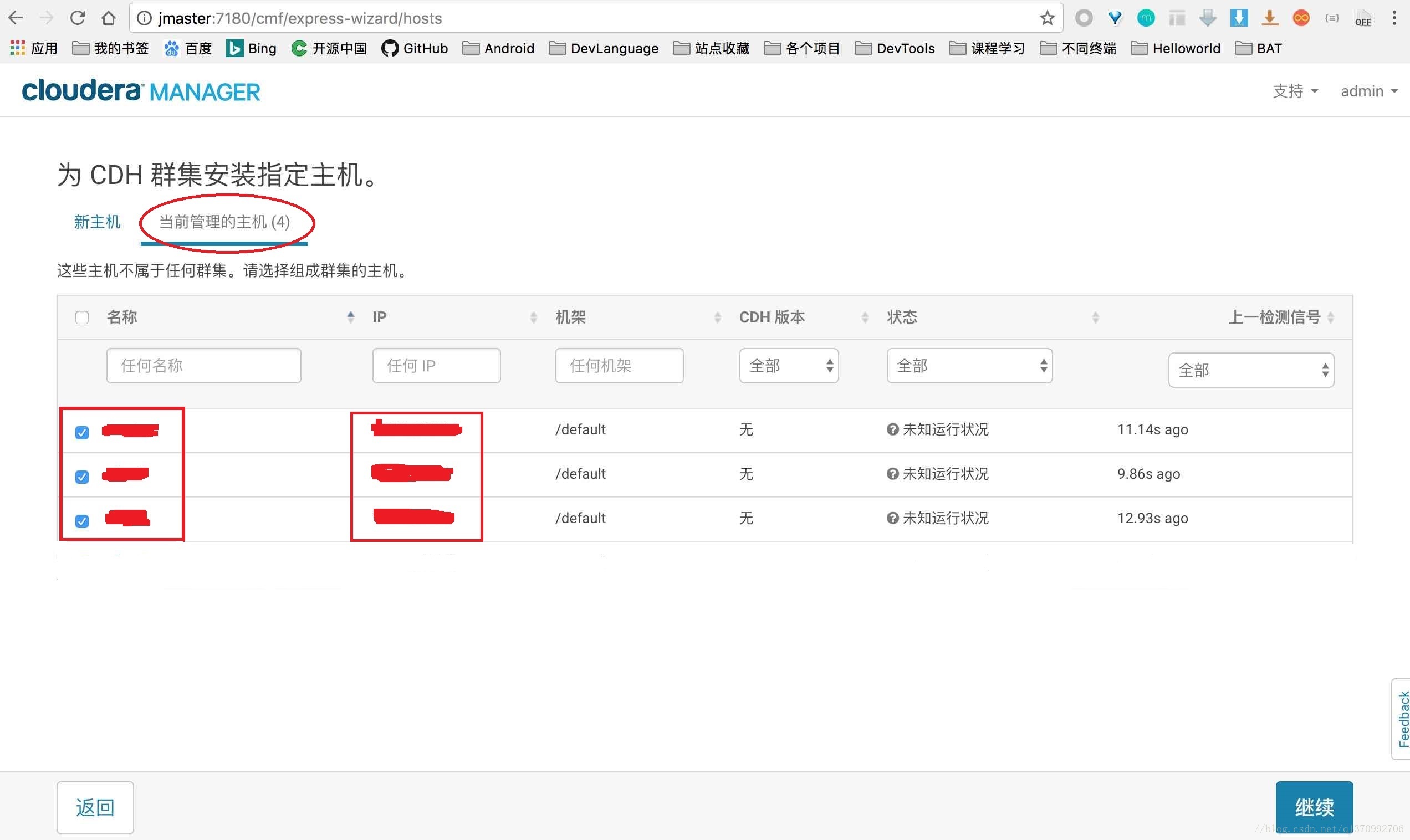Click the 返回 back button
This screenshot has width=1410, height=840.
point(95,808)
